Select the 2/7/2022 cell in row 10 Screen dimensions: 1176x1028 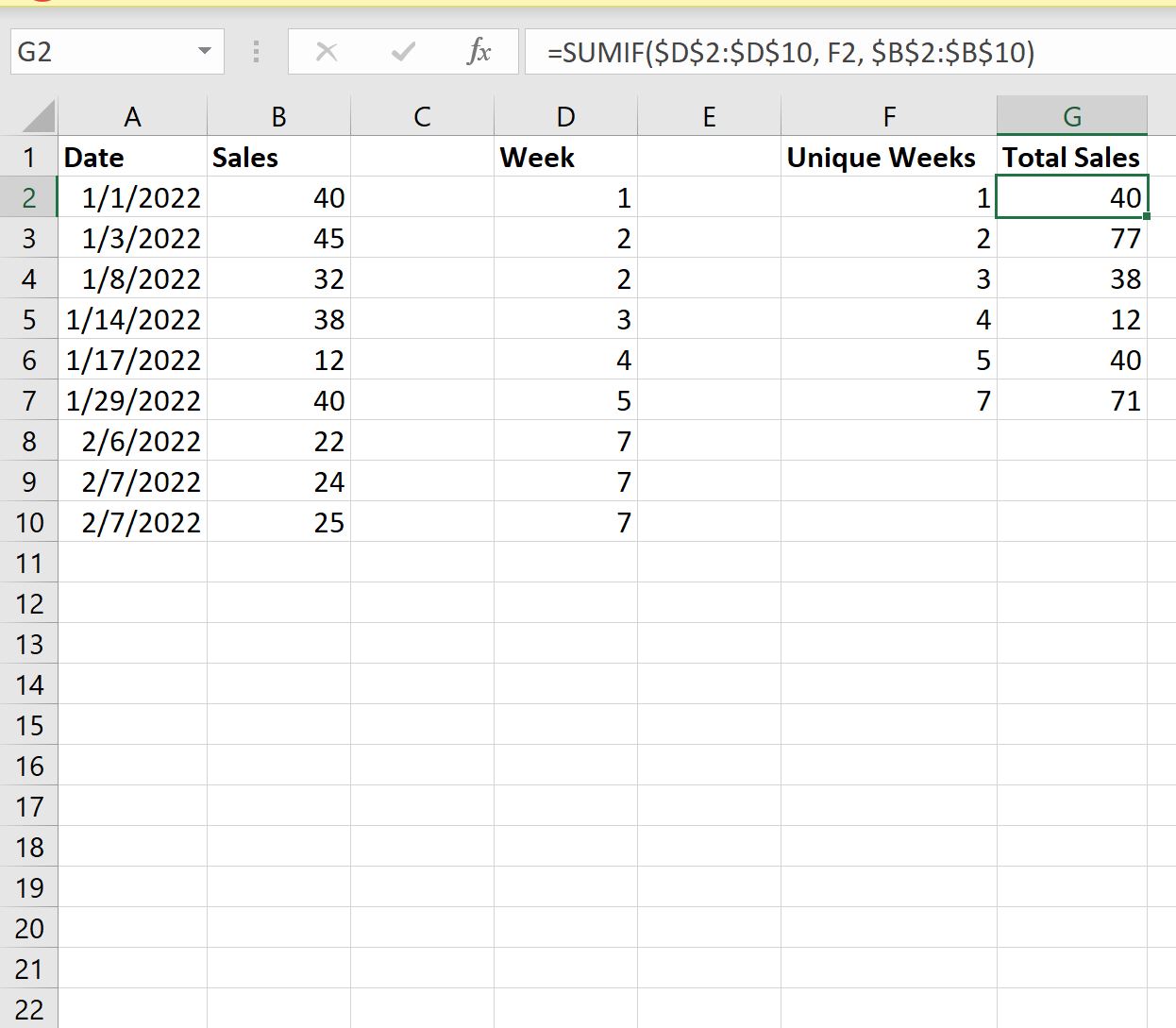(132, 522)
